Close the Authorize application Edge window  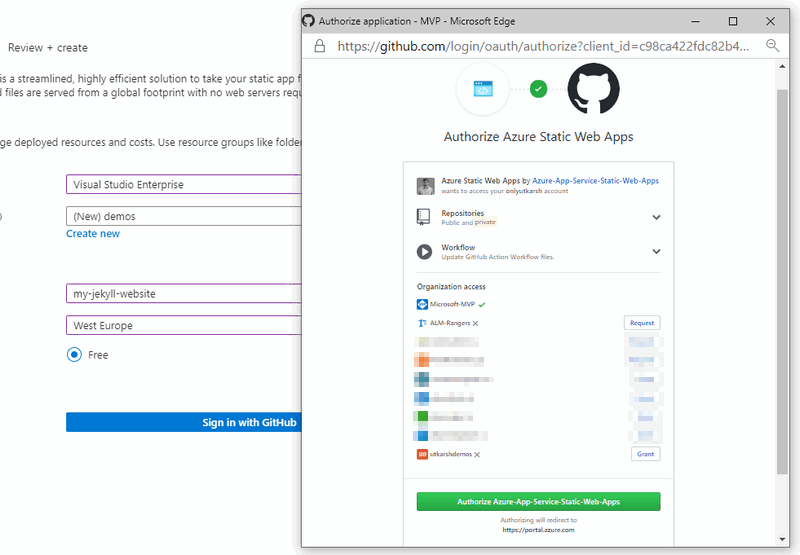[x=770, y=21]
